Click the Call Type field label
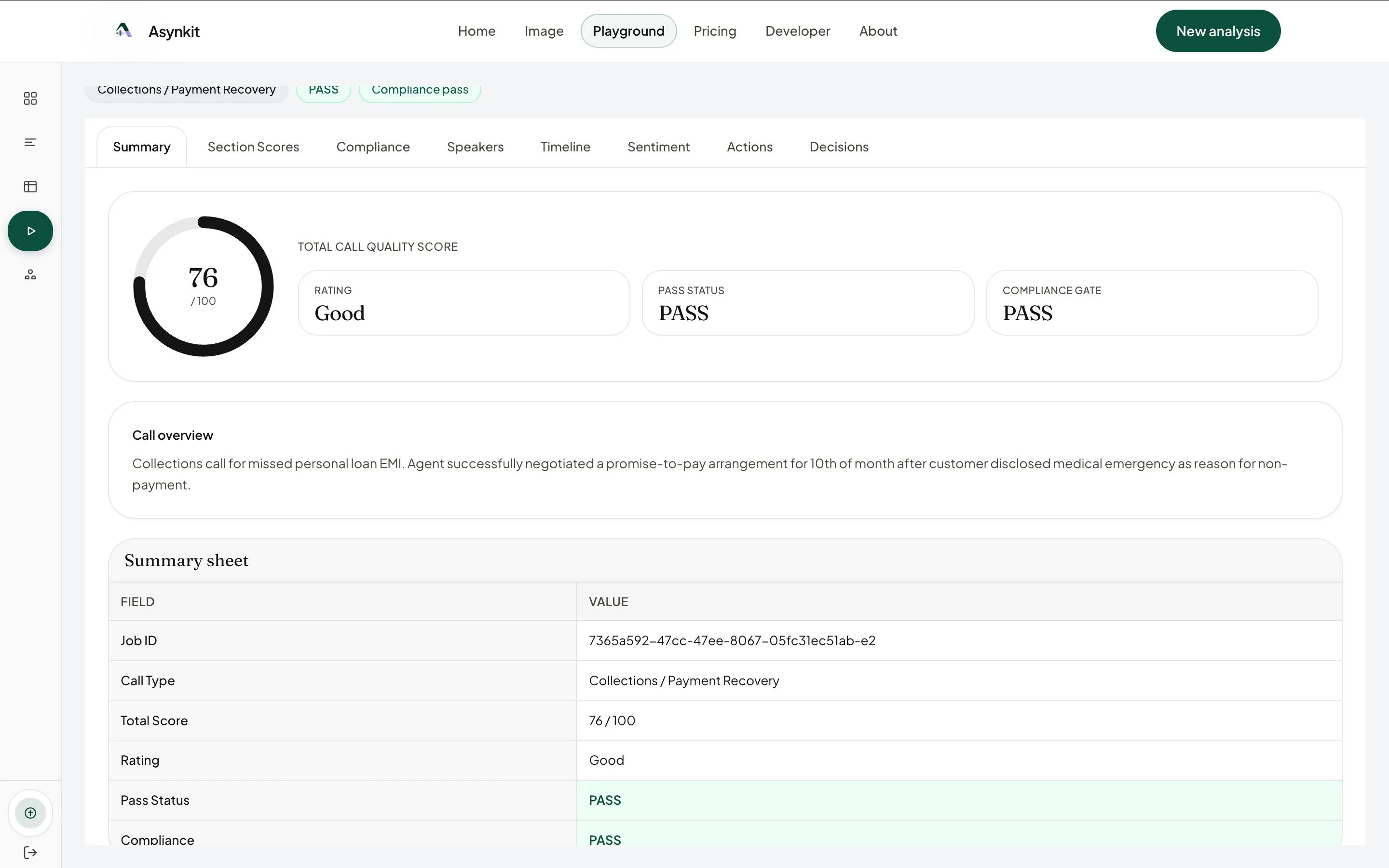This screenshot has height=868, width=1389. pyautogui.click(x=148, y=681)
